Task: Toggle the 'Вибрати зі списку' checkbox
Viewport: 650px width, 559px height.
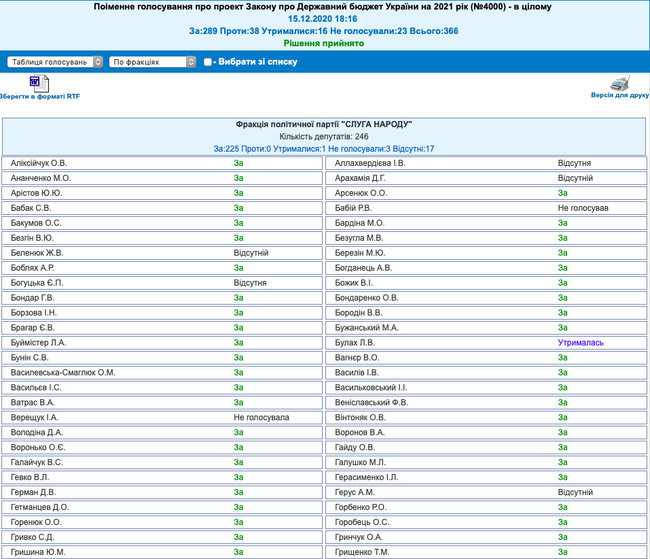Action: pos(208,62)
